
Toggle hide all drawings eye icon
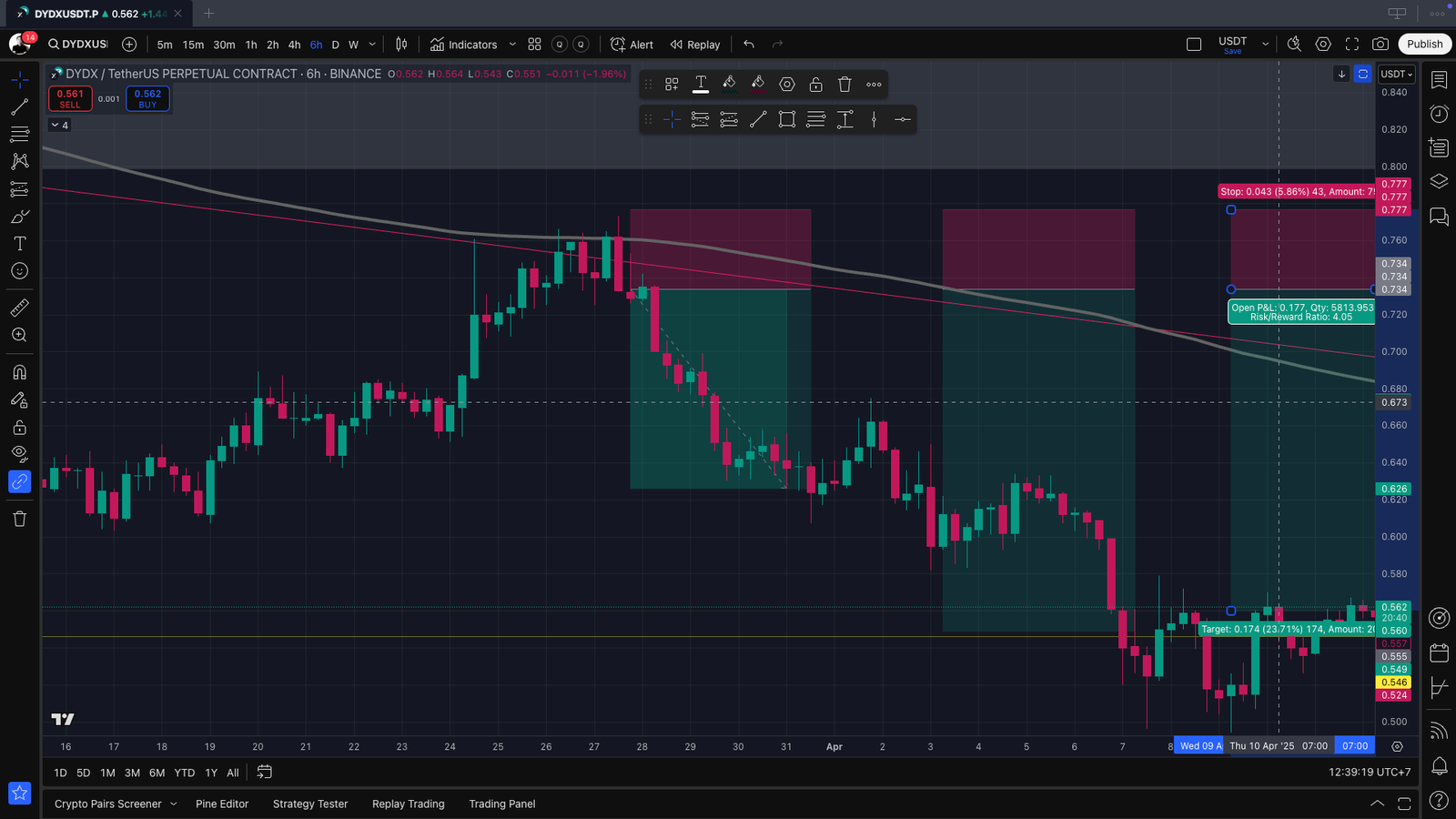click(19, 454)
